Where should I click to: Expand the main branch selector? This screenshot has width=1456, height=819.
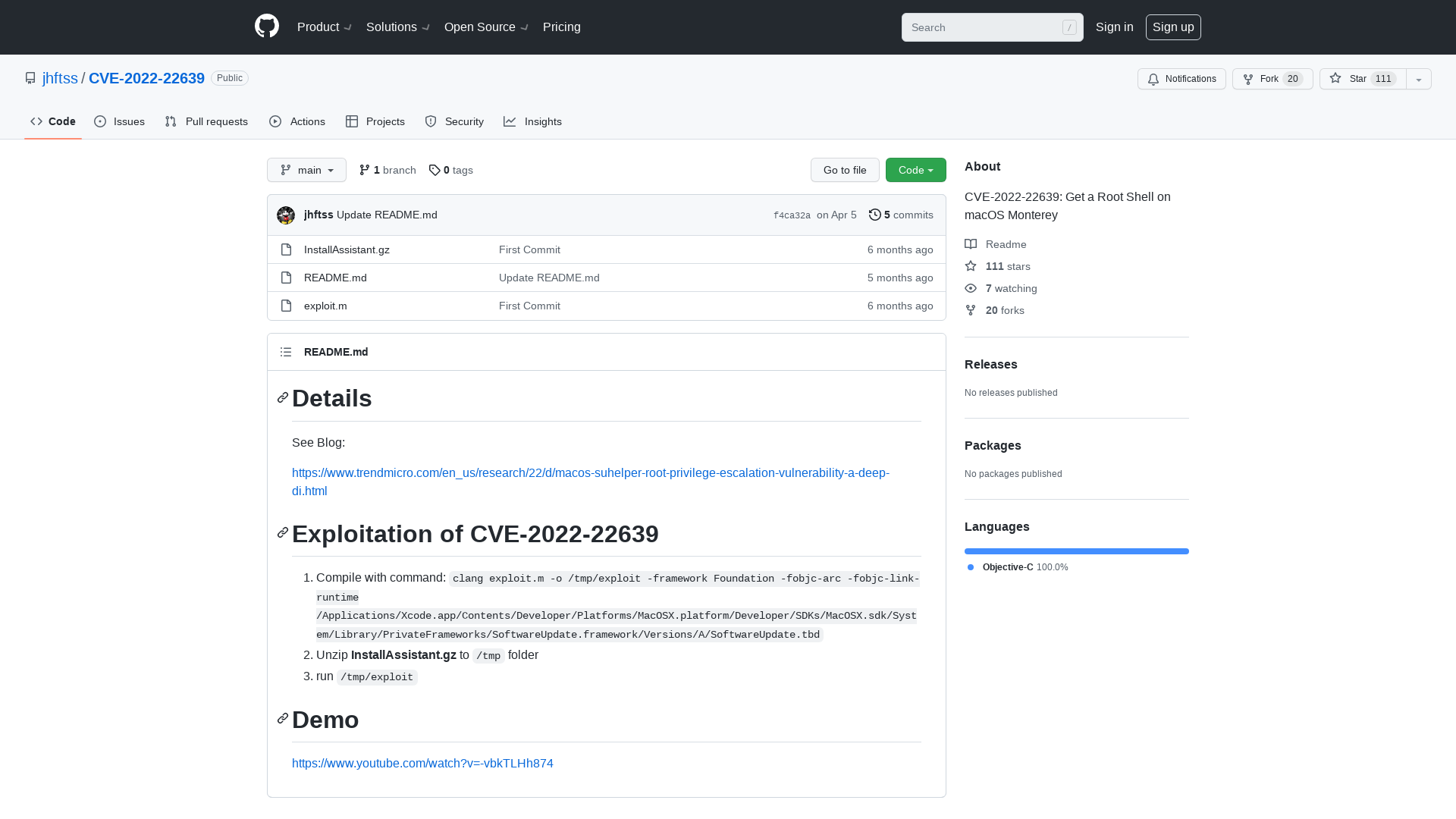(x=306, y=170)
